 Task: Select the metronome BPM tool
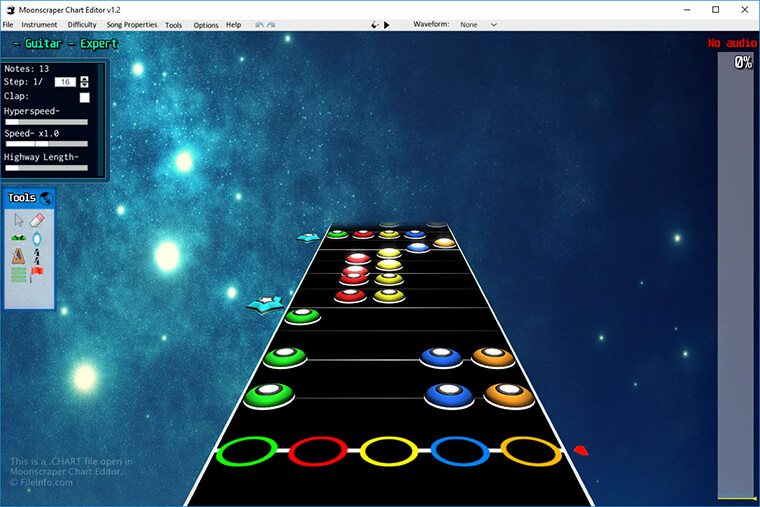[19, 256]
